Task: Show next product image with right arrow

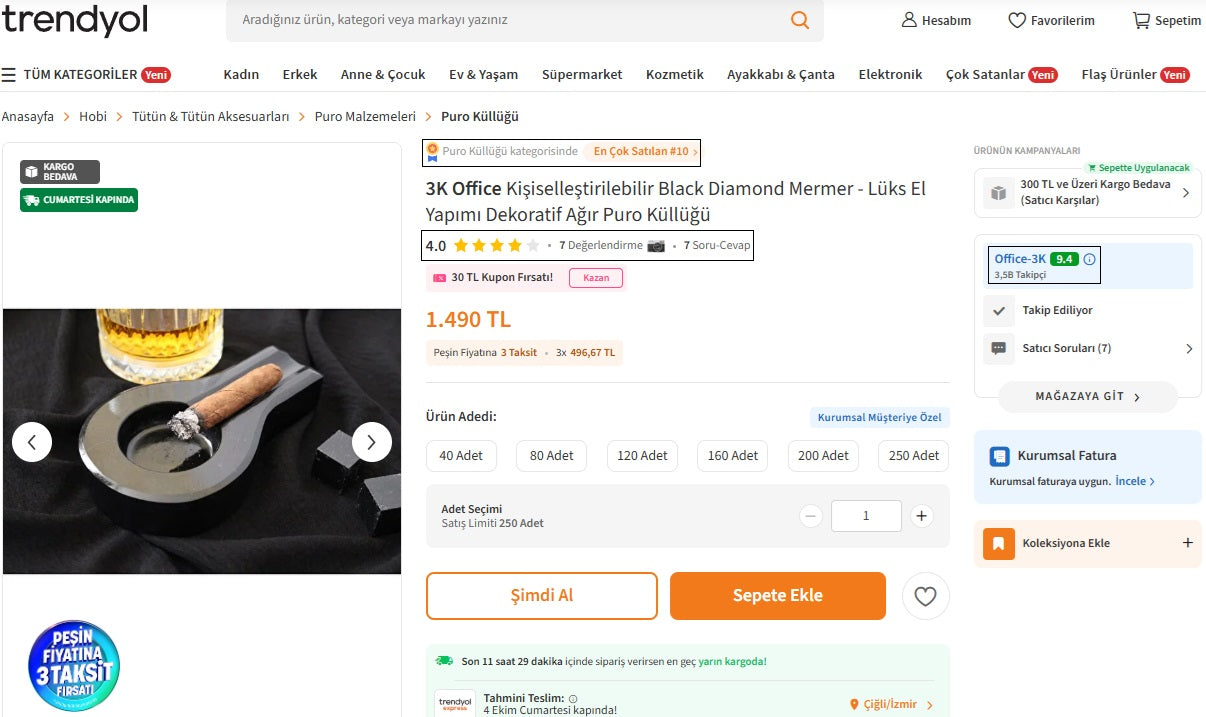Action: click(371, 441)
